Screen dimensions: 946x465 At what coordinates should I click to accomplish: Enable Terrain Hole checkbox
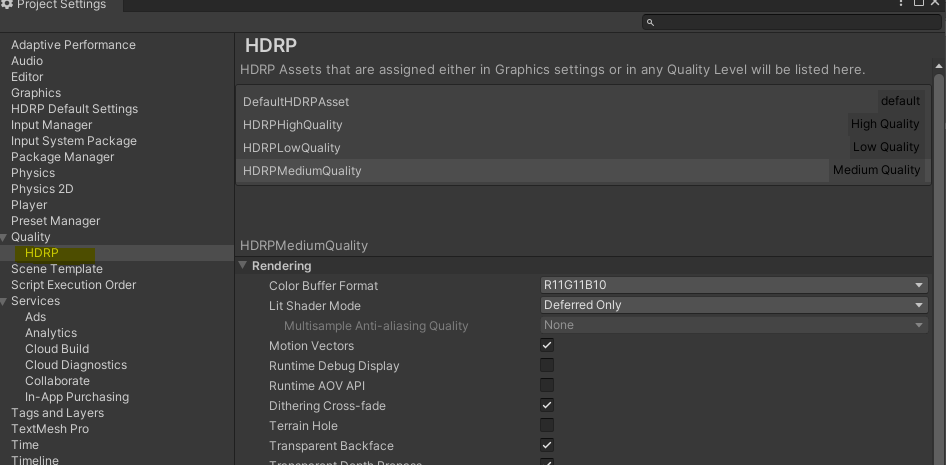(547, 425)
